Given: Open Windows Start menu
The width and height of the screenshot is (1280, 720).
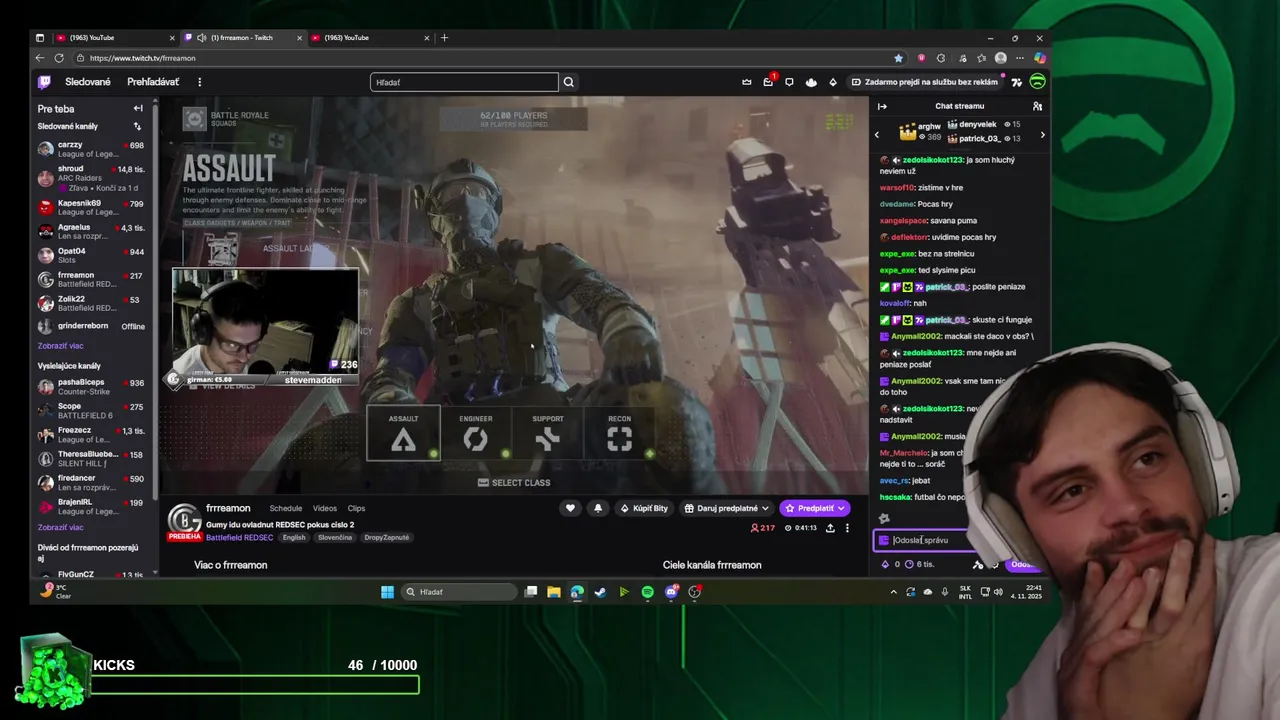Looking at the screenshot, I should click(387, 592).
